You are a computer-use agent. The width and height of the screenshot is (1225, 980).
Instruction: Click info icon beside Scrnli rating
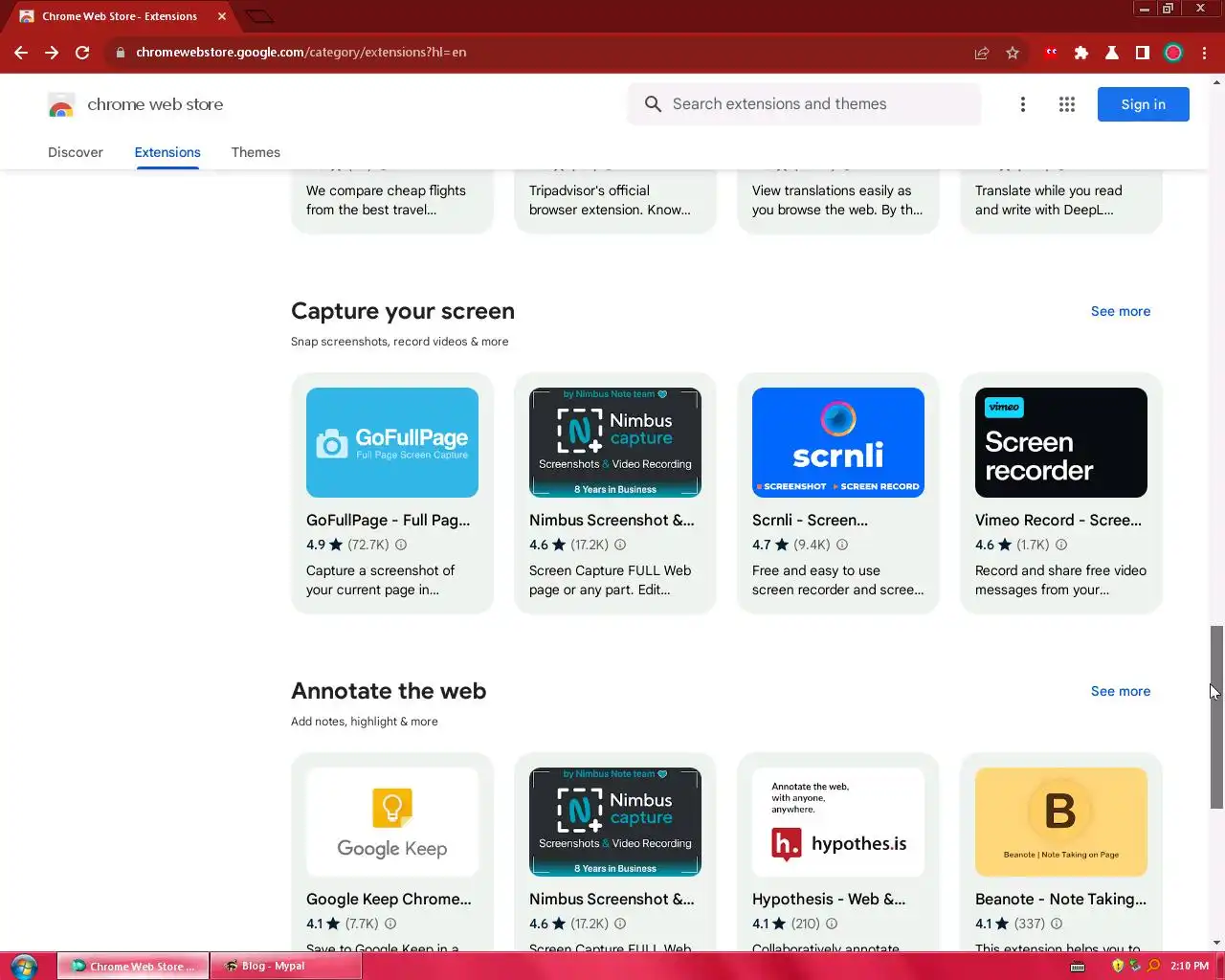842,545
